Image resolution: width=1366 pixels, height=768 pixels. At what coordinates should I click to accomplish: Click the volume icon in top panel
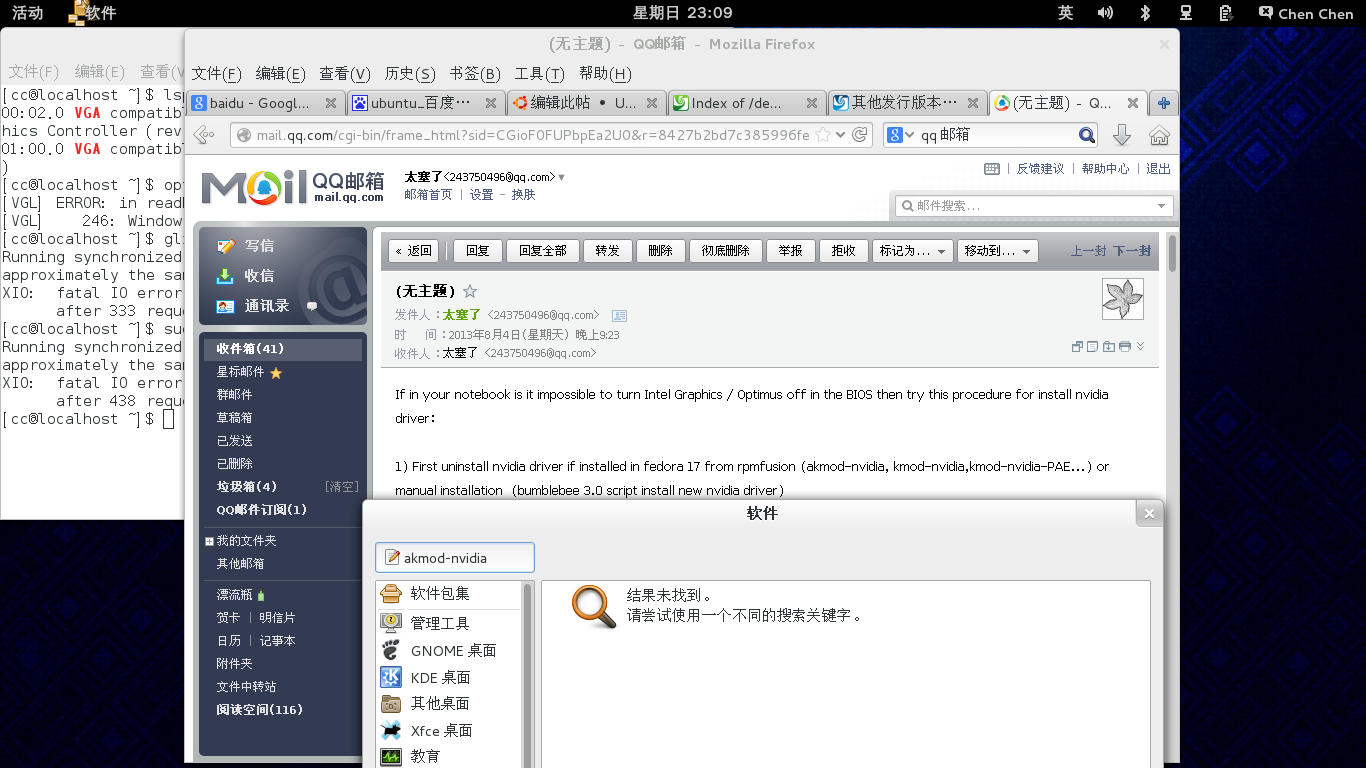1105,13
